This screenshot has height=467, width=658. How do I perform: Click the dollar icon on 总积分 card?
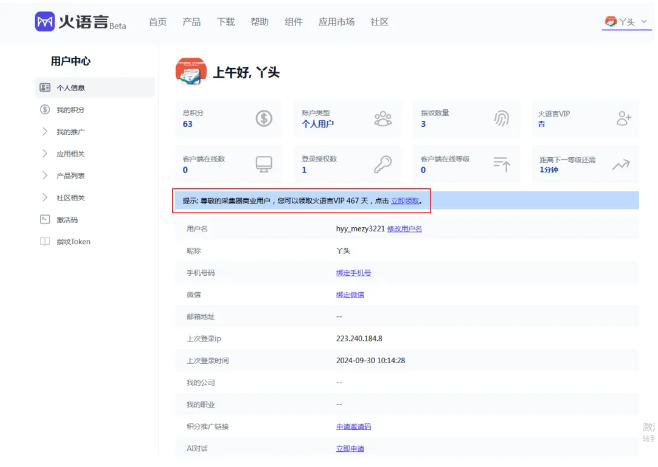[x=264, y=118]
